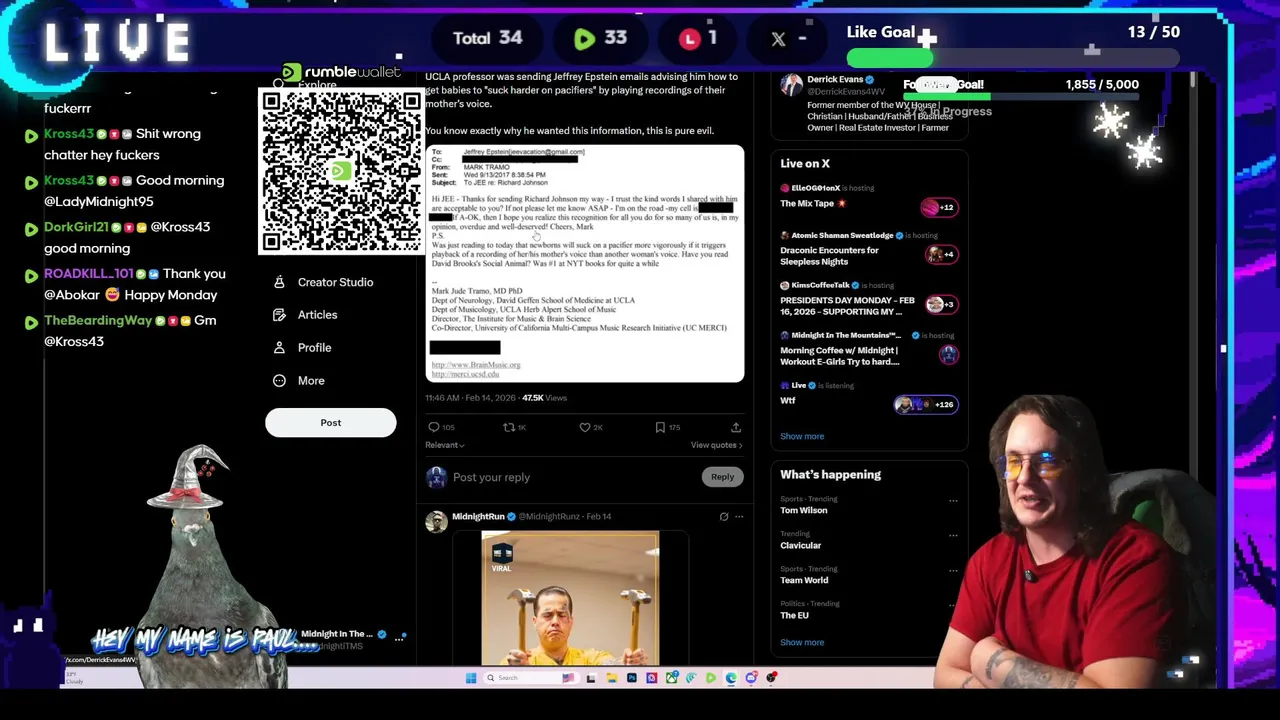Viewport: 1280px width, 720px height.
Task: Click DorkGirl21 username in chat
Action: (x=76, y=227)
